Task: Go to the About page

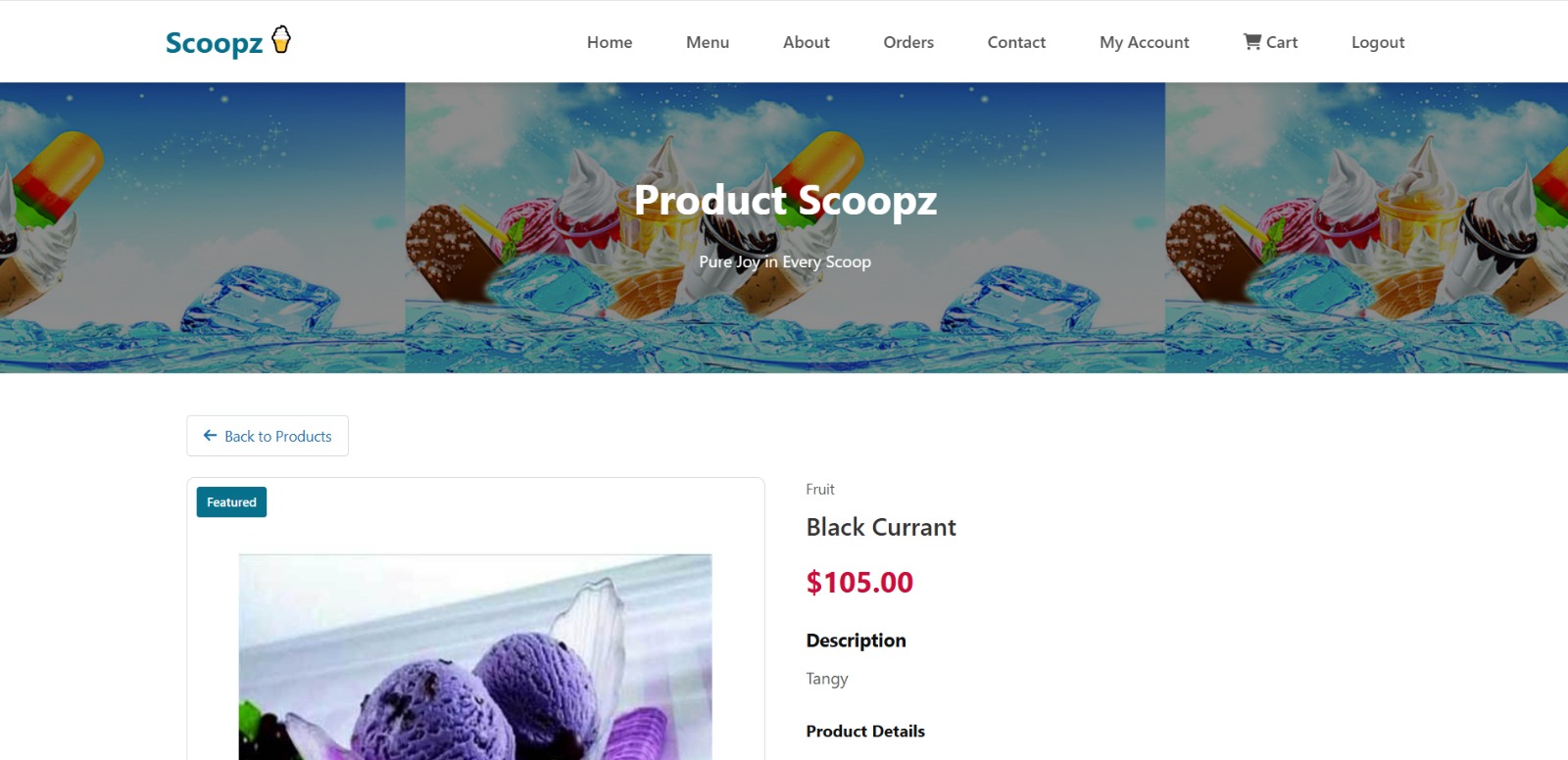Action: tap(806, 42)
